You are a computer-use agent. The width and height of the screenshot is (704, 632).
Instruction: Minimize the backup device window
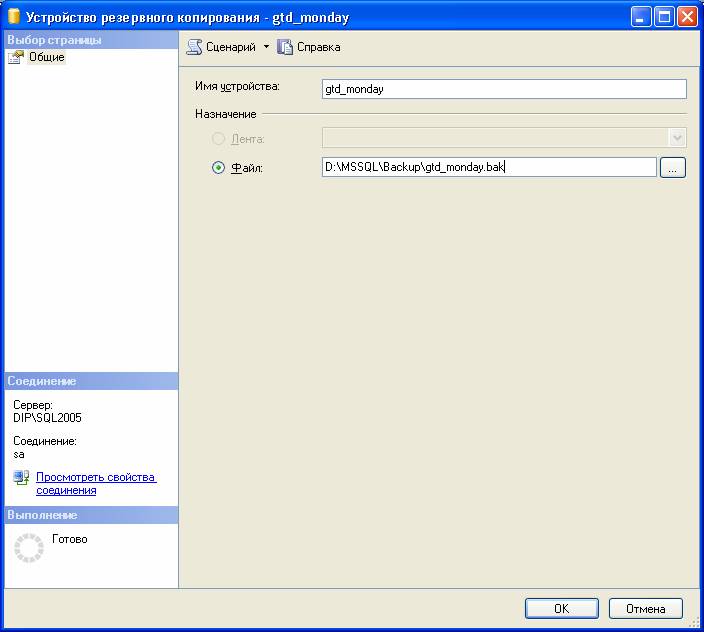(x=641, y=17)
